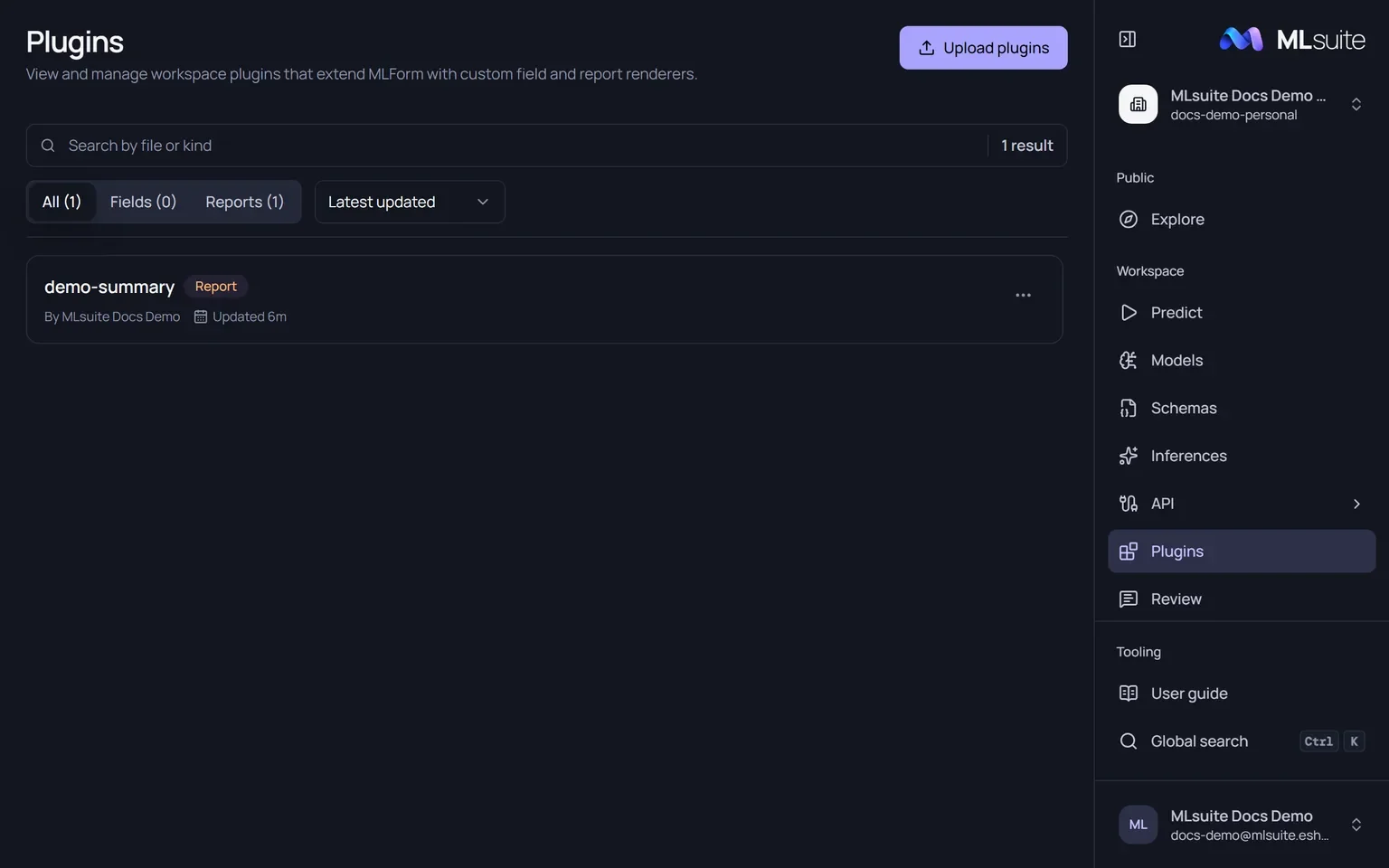Click the ML user avatar
Image resolution: width=1389 pixels, height=868 pixels.
pyautogui.click(x=1139, y=825)
